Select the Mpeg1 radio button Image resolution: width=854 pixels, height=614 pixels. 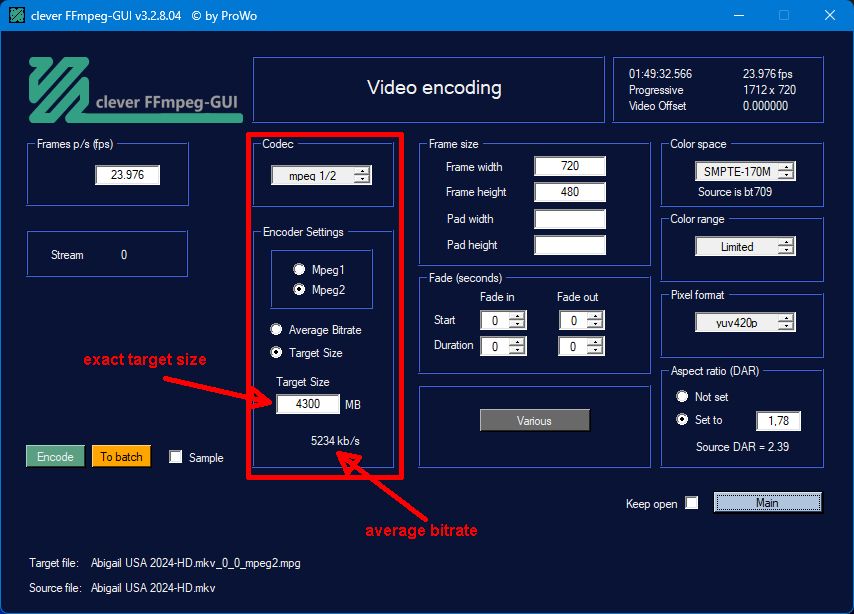click(299, 269)
